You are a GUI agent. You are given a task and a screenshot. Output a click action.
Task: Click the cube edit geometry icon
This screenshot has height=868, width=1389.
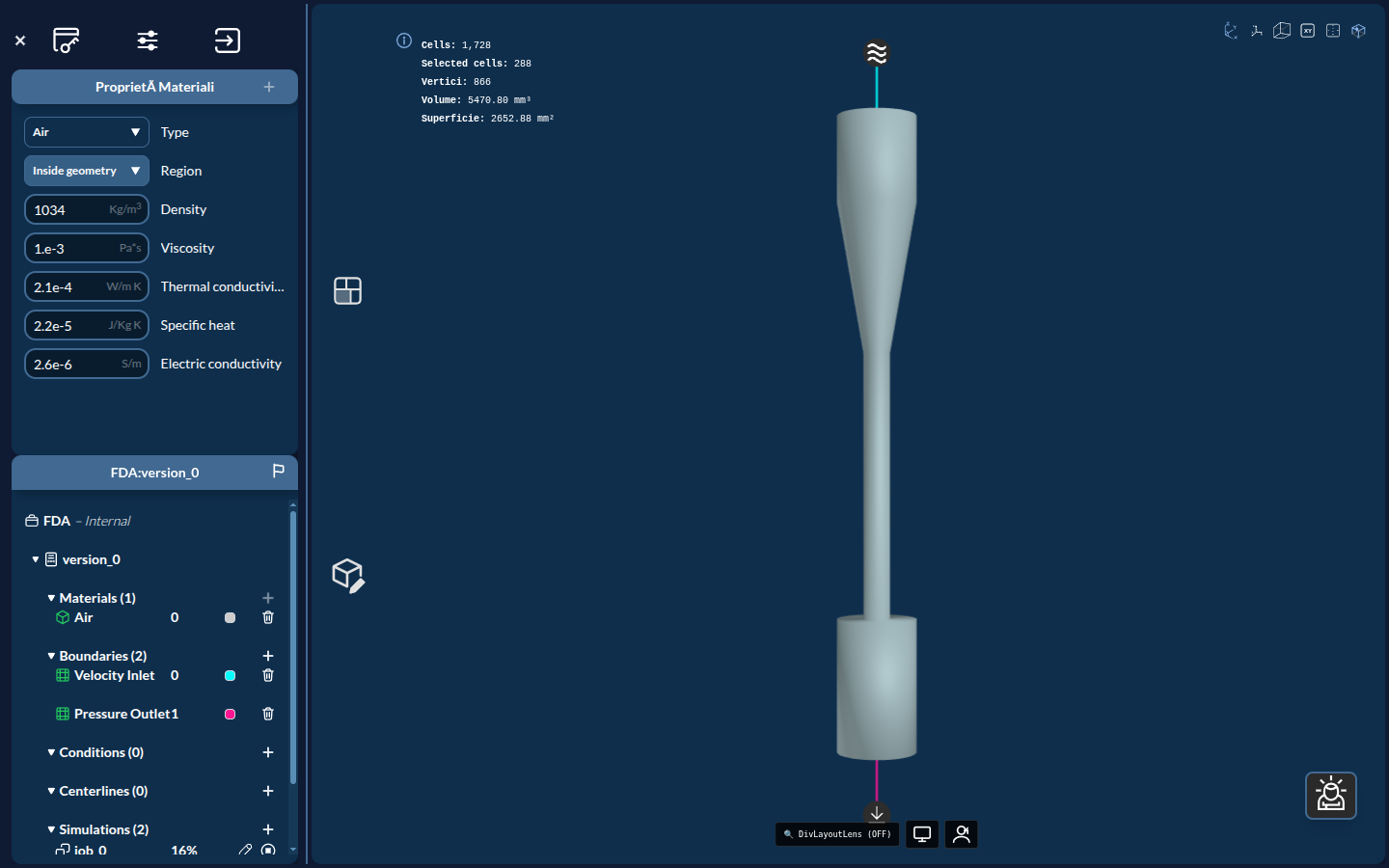tap(347, 576)
